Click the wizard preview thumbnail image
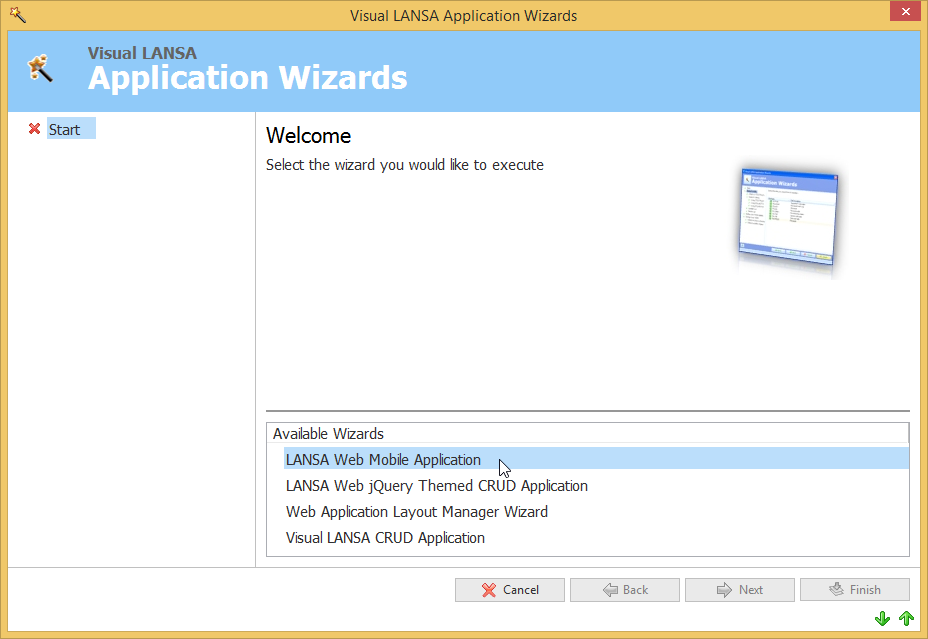The height and width of the screenshot is (639, 928). [788, 219]
